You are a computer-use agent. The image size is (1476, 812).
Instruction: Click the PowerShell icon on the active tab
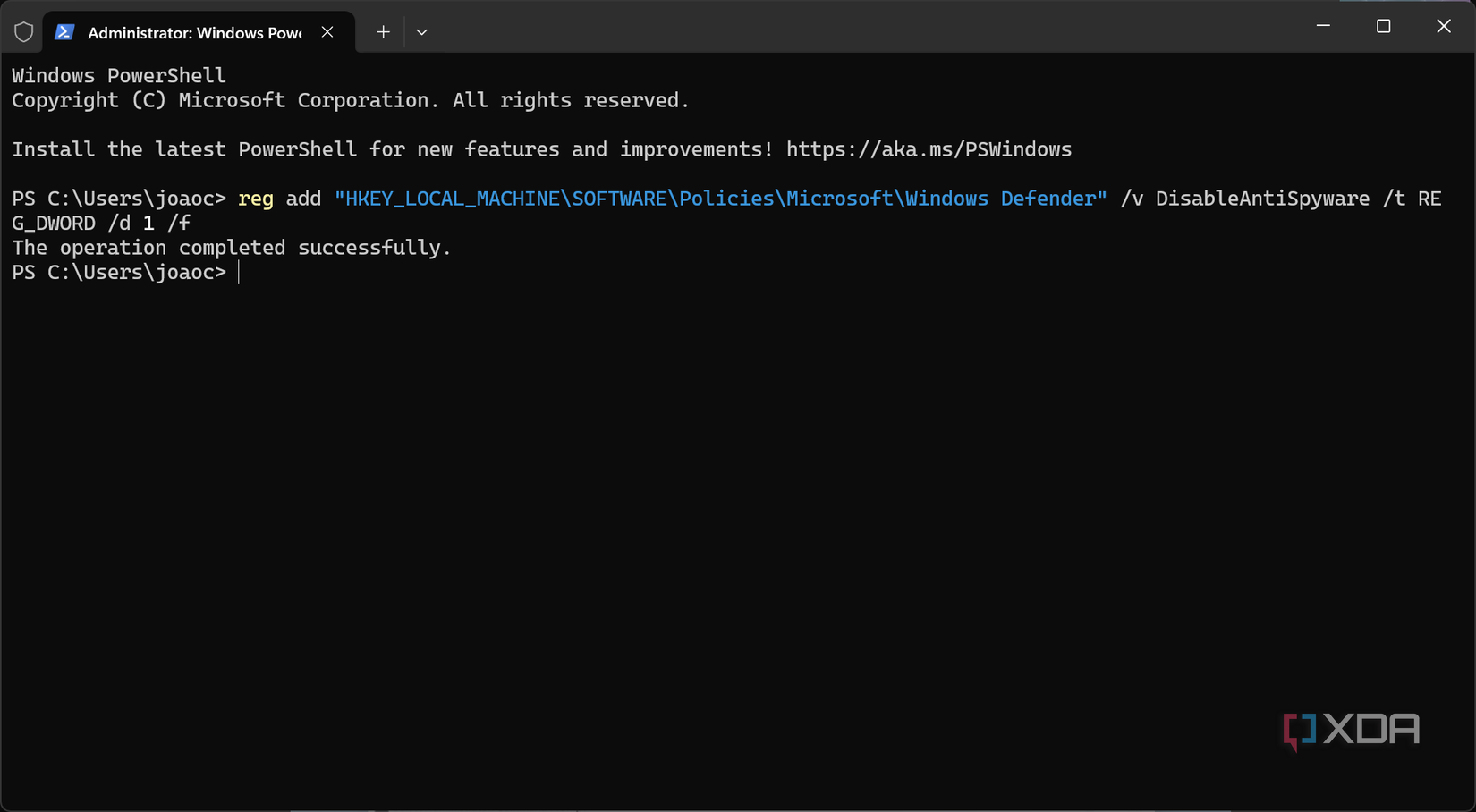coord(64,31)
